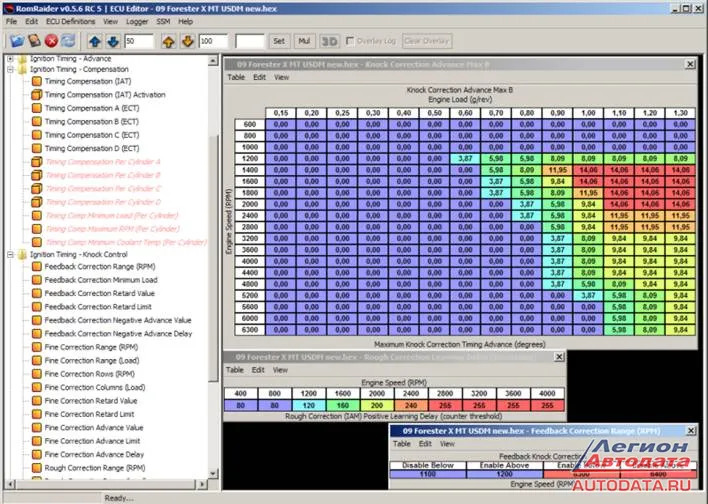Click icon for Feedback Correction Minimum Load
Screen dimensions: 708x504
pyautogui.click(x=37, y=280)
